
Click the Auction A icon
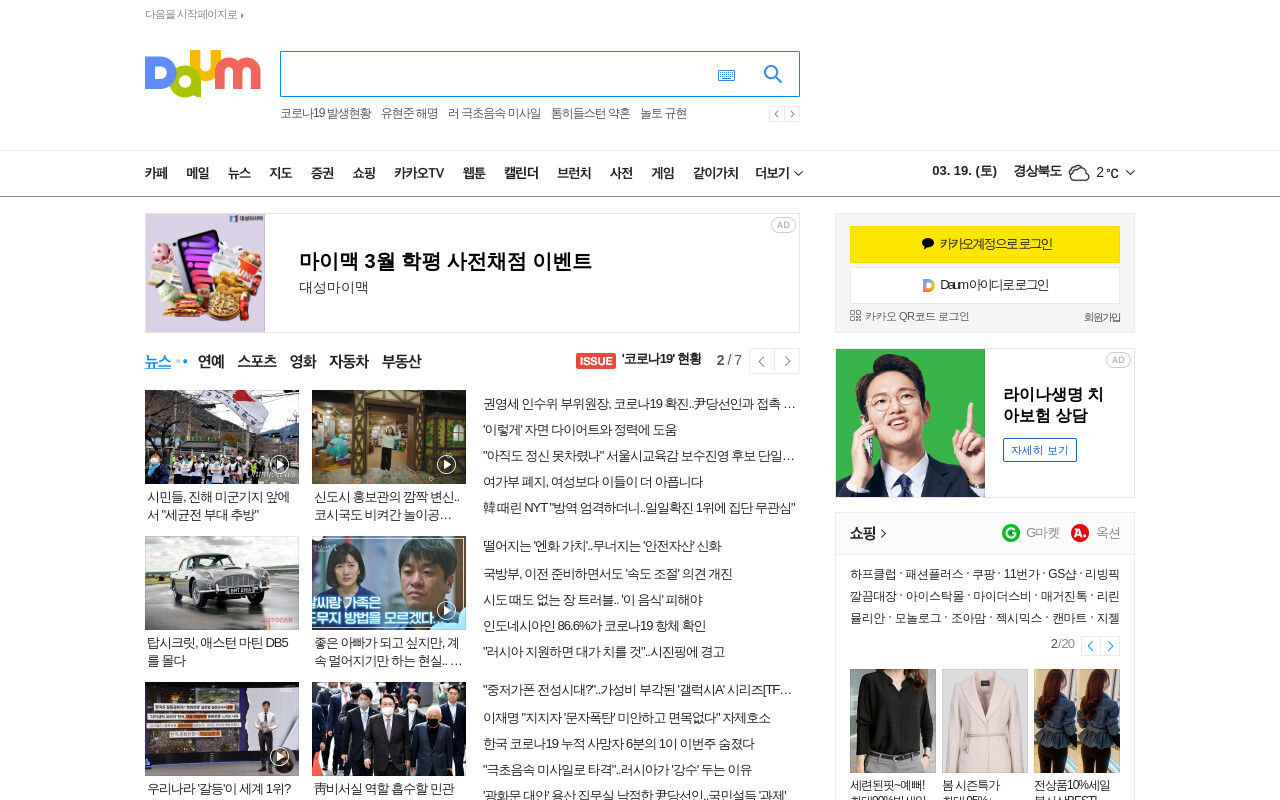click(x=1080, y=533)
